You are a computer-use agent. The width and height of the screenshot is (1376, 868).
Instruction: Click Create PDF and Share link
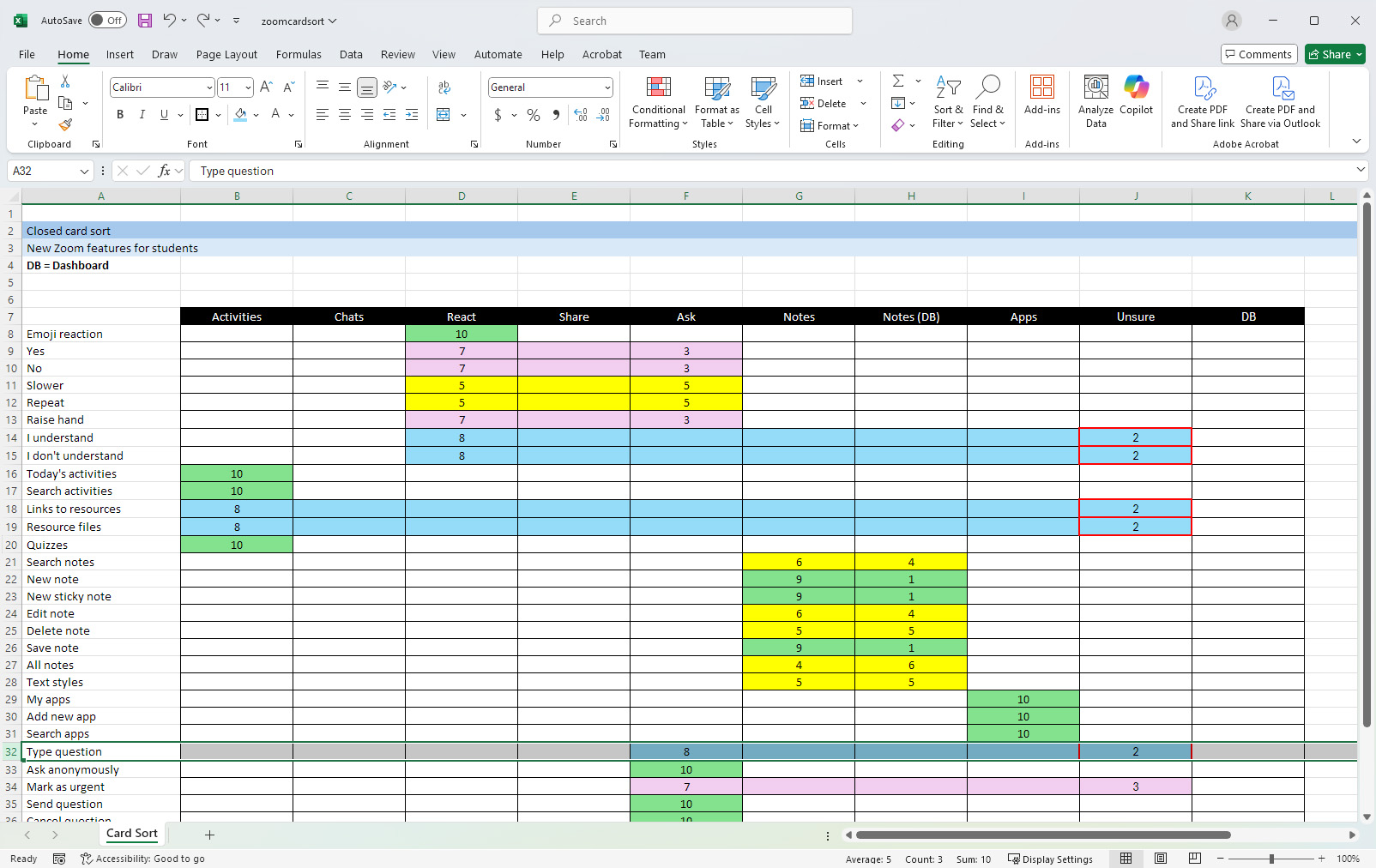pyautogui.click(x=1203, y=101)
